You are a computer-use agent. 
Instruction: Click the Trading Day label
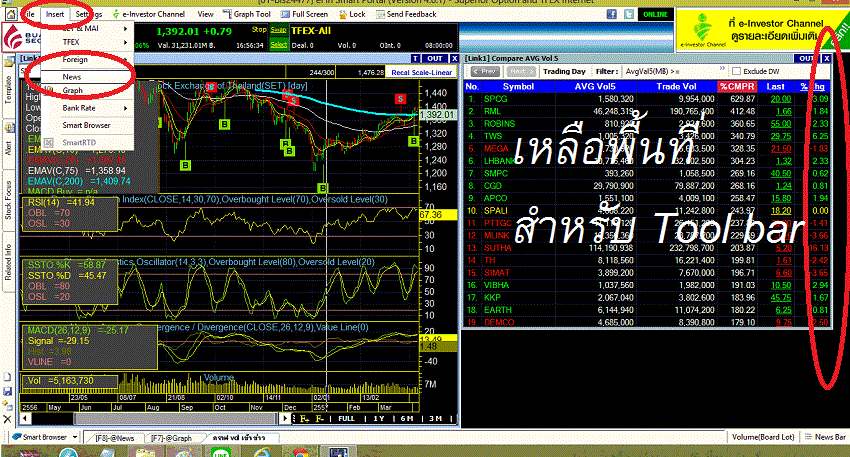[x=564, y=72]
